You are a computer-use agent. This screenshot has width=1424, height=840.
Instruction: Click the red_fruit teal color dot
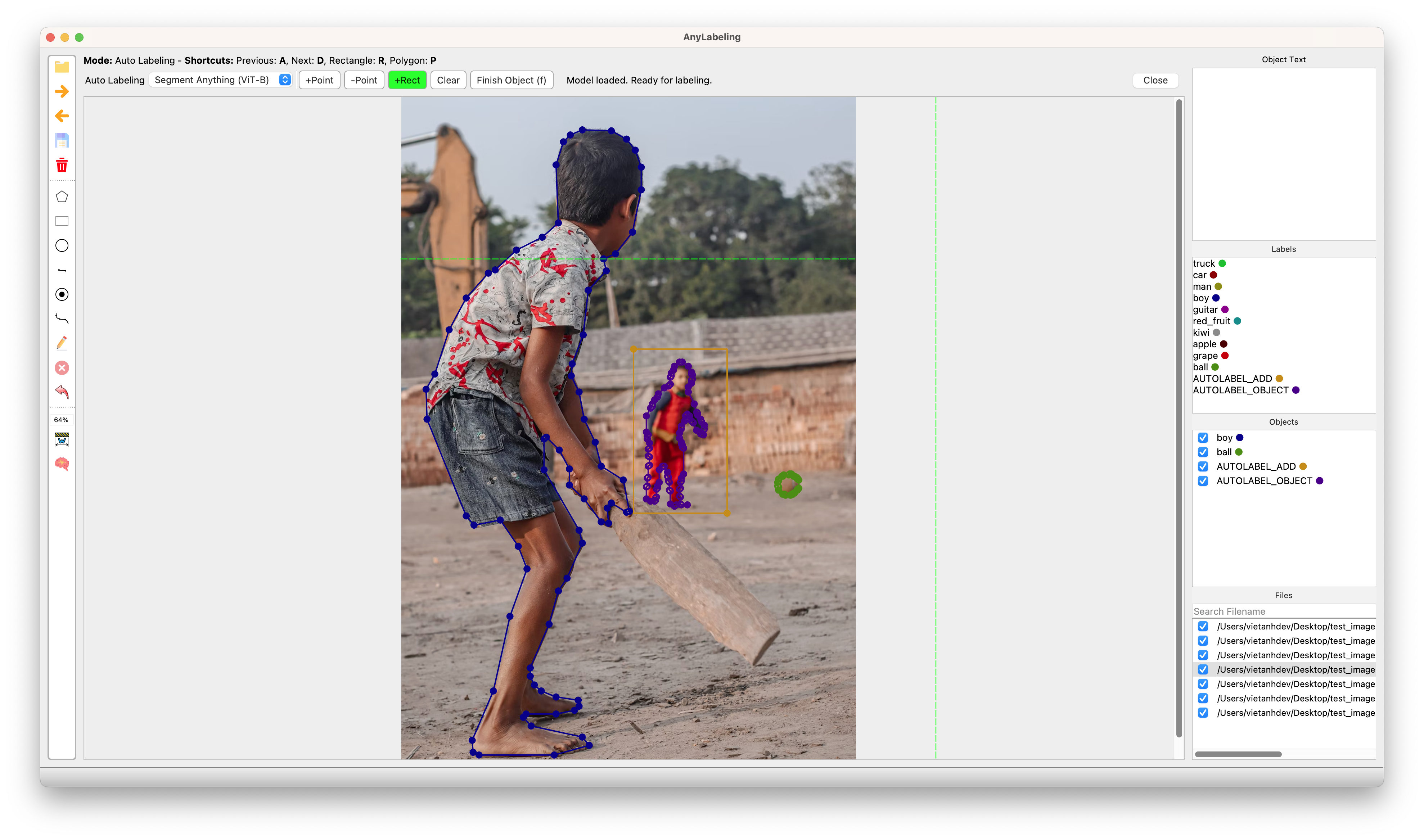click(x=1237, y=321)
